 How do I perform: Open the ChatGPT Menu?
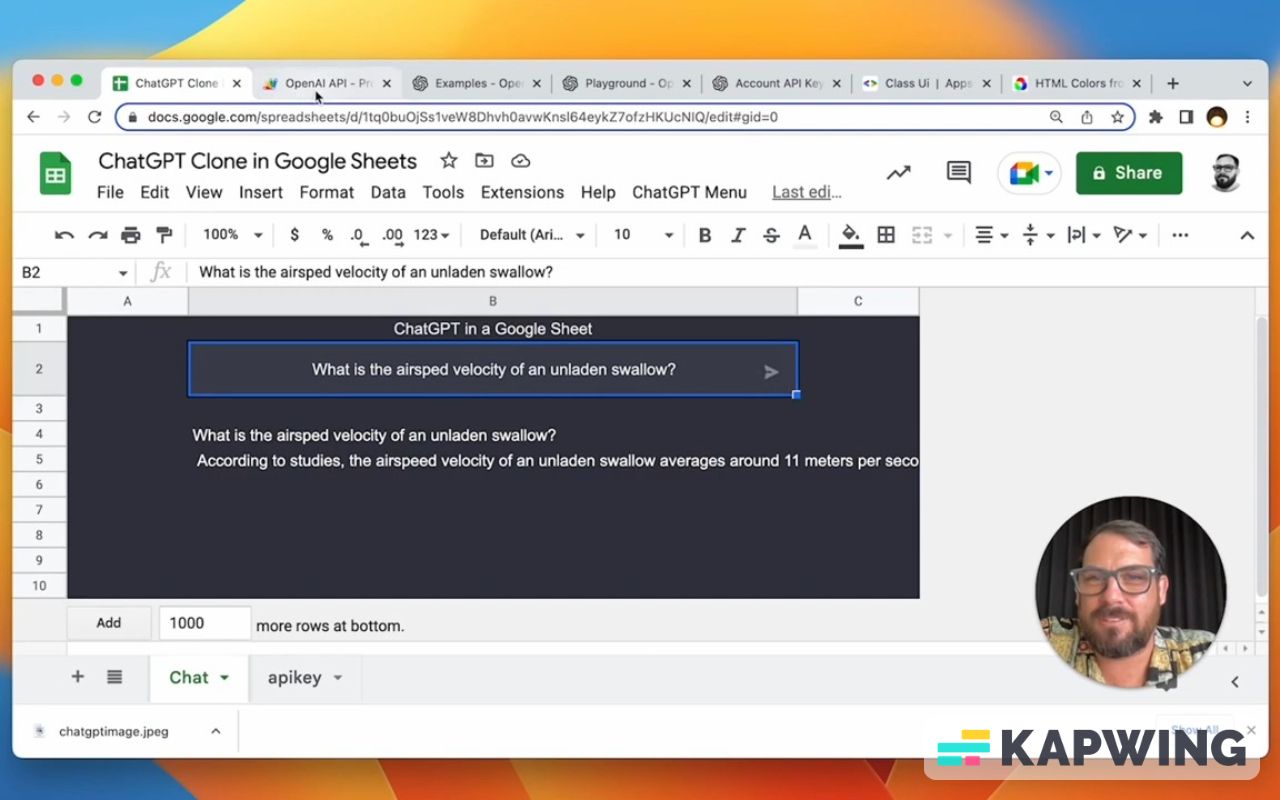tap(689, 192)
